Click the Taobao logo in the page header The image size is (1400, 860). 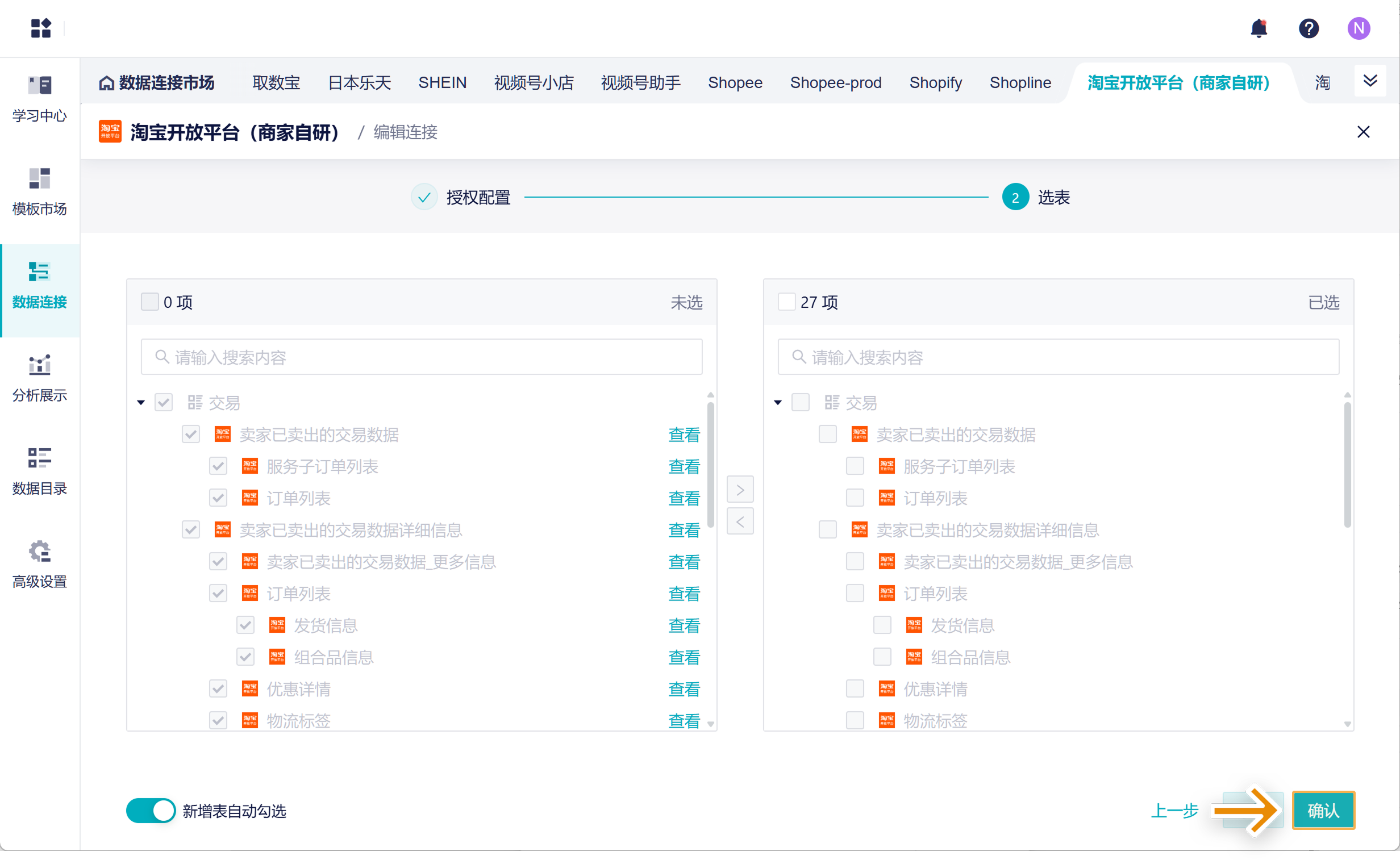pos(110,132)
